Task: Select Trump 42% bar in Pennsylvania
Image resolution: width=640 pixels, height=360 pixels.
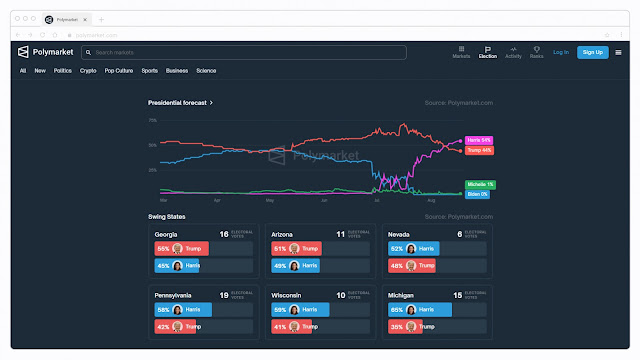Action: pos(175,327)
